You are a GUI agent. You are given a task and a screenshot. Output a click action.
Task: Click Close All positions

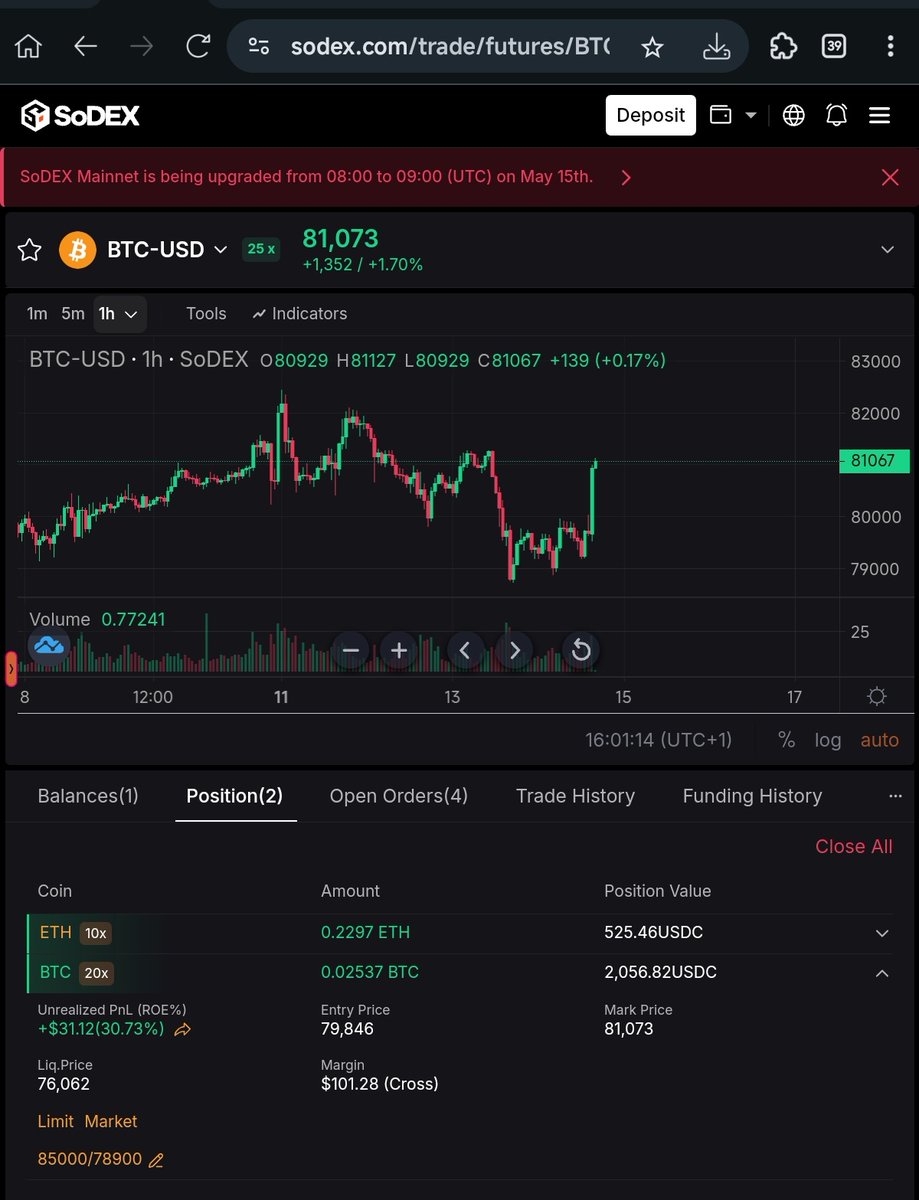click(x=854, y=846)
